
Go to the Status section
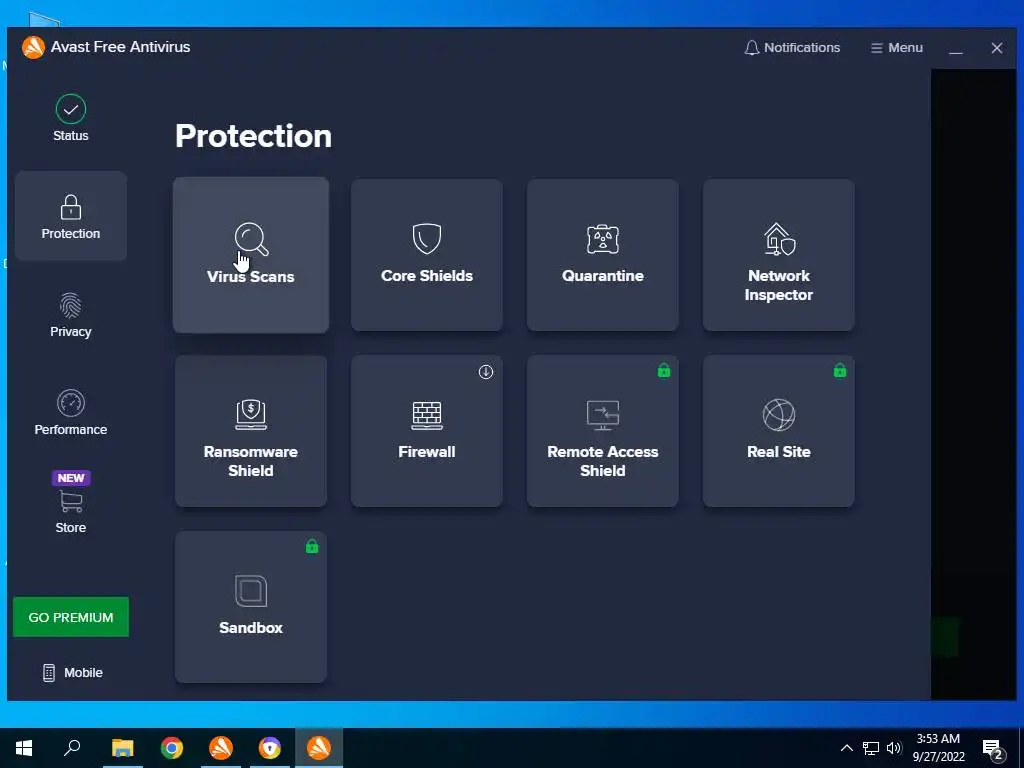71,118
